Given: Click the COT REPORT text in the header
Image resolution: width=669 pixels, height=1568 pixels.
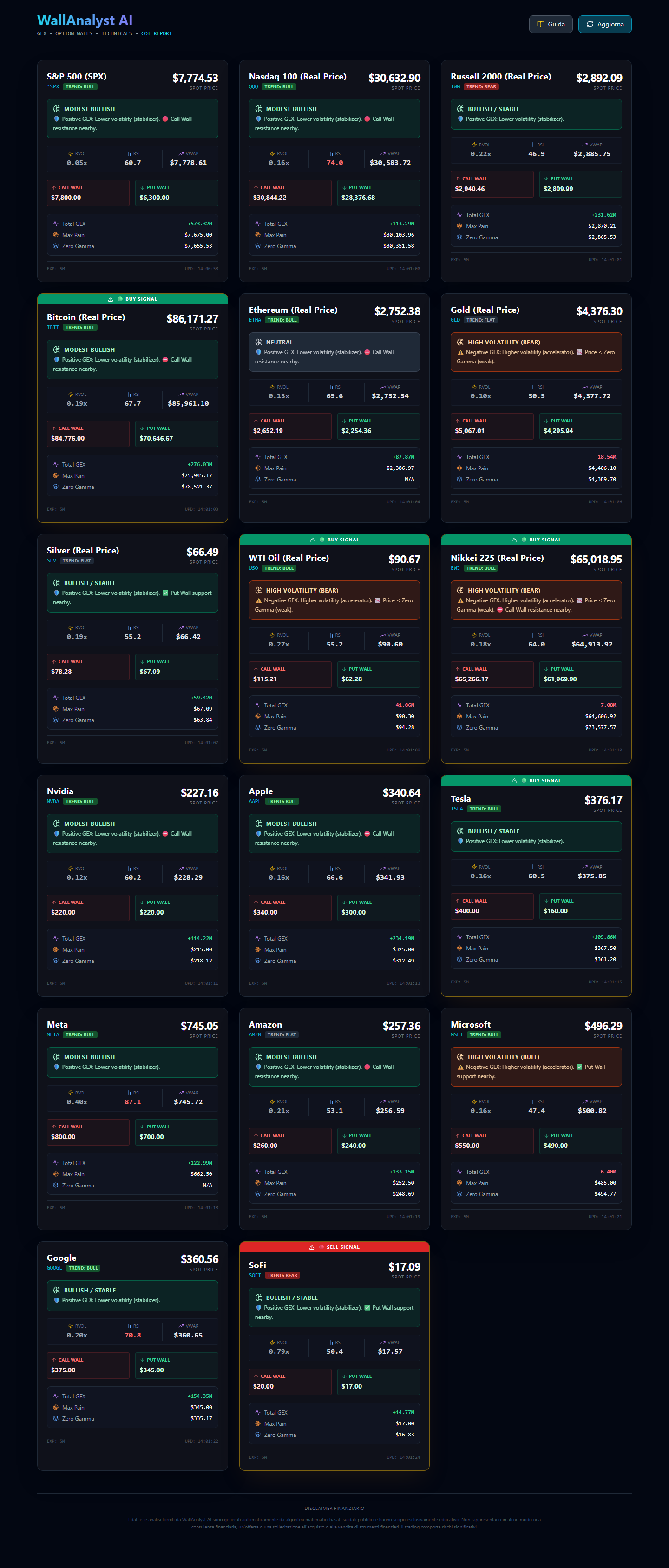Looking at the screenshot, I should coord(157,34).
